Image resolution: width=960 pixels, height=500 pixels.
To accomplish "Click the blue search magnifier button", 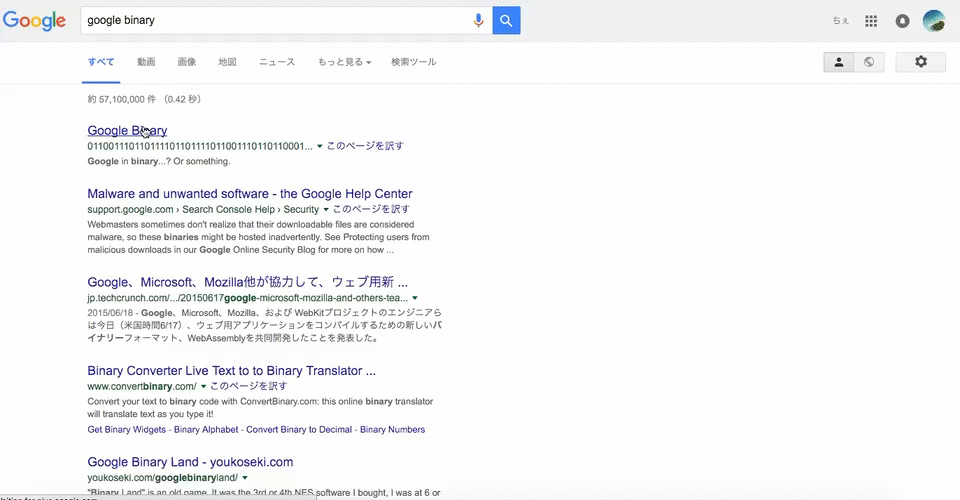I will [506, 20].
